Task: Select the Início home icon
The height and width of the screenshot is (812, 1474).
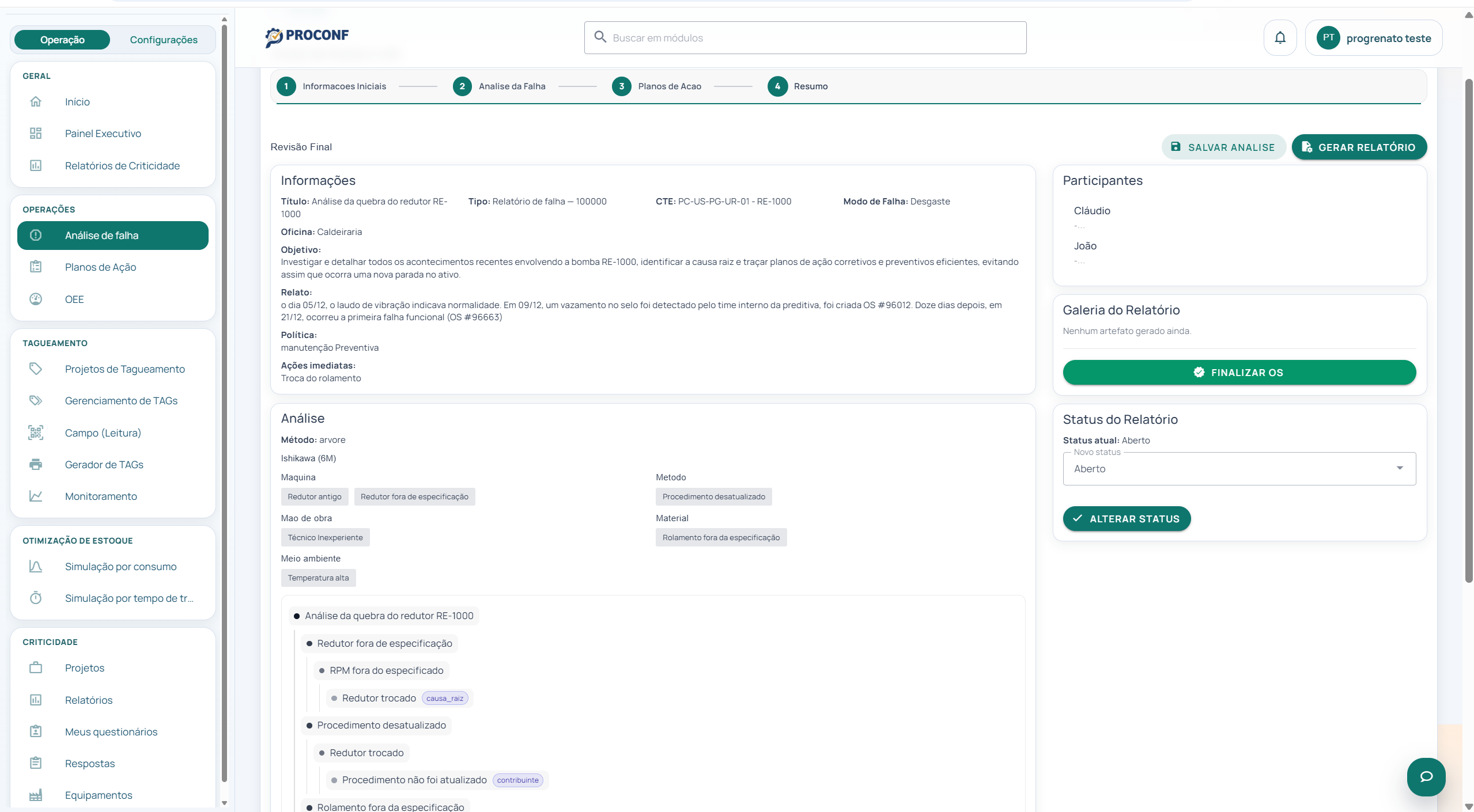Action: (36, 101)
